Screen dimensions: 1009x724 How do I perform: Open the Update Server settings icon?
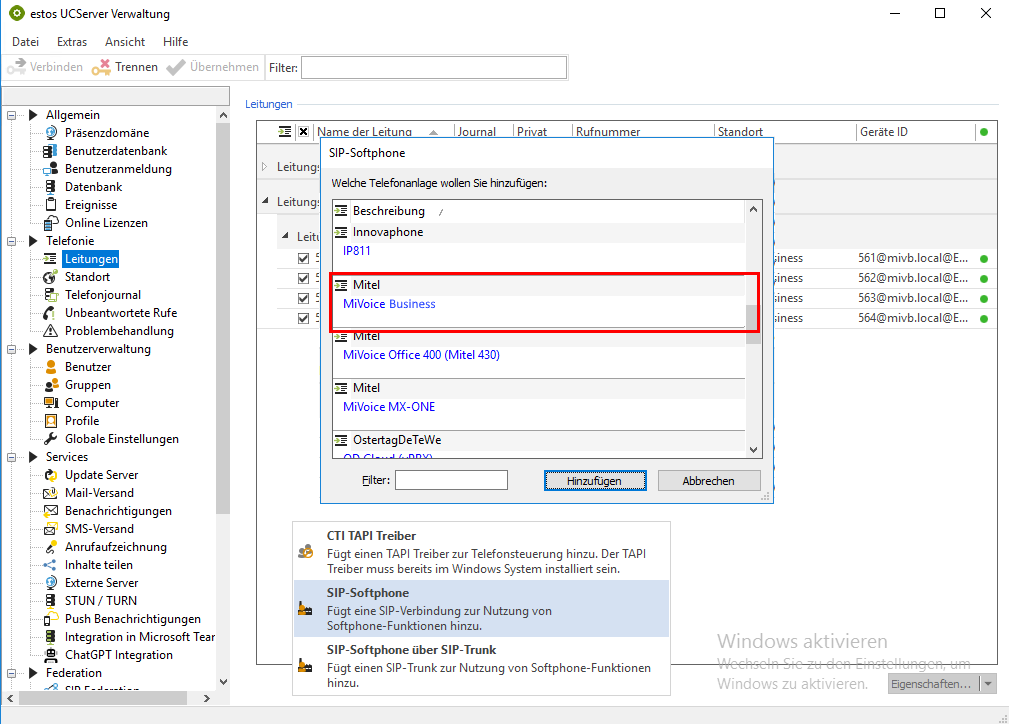[x=48, y=474]
